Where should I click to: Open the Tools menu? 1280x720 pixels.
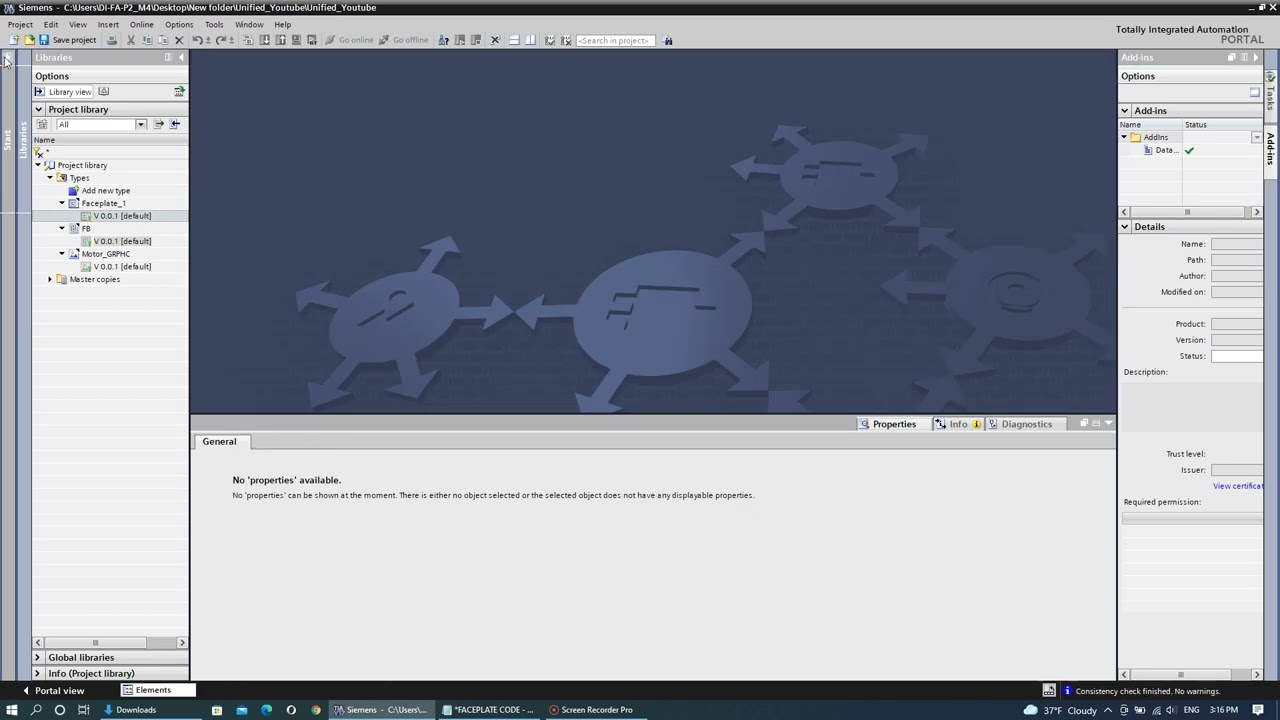(214, 24)
